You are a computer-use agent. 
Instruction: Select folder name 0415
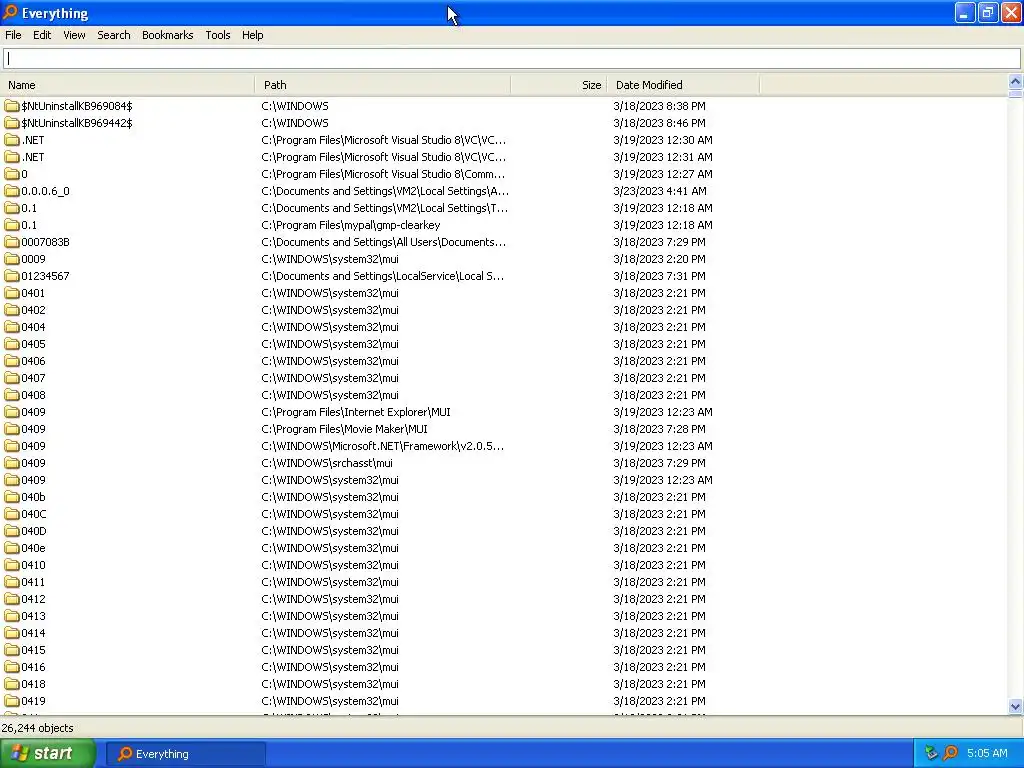pos(33,650)
